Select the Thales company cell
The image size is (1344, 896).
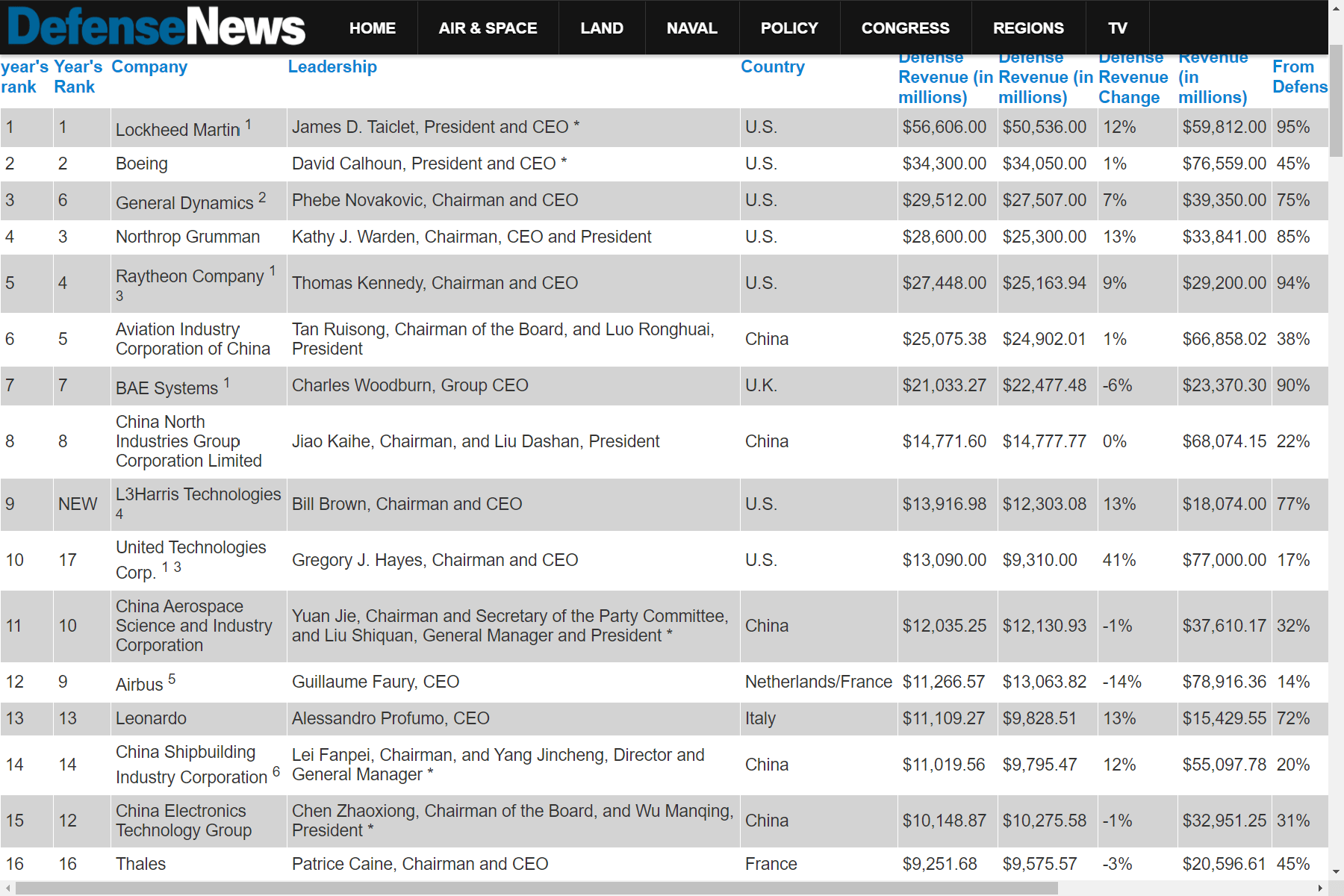pyautogui.click(x=199, y=864)
